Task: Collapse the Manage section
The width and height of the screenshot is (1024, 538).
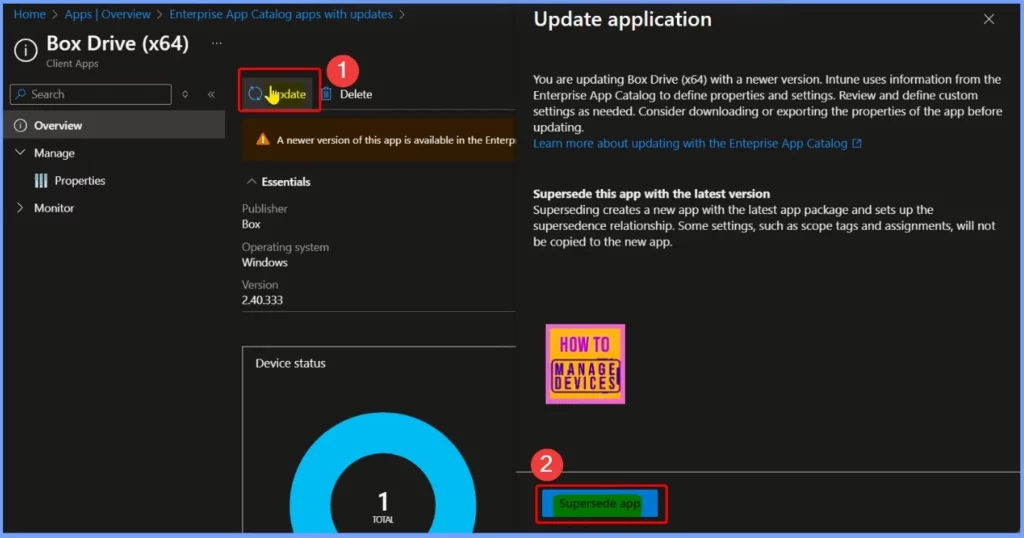Action: point(20,153)
